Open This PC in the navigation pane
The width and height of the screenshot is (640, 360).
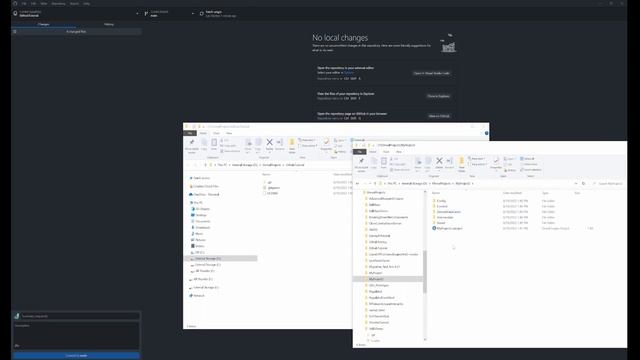(x=196, y=202)
